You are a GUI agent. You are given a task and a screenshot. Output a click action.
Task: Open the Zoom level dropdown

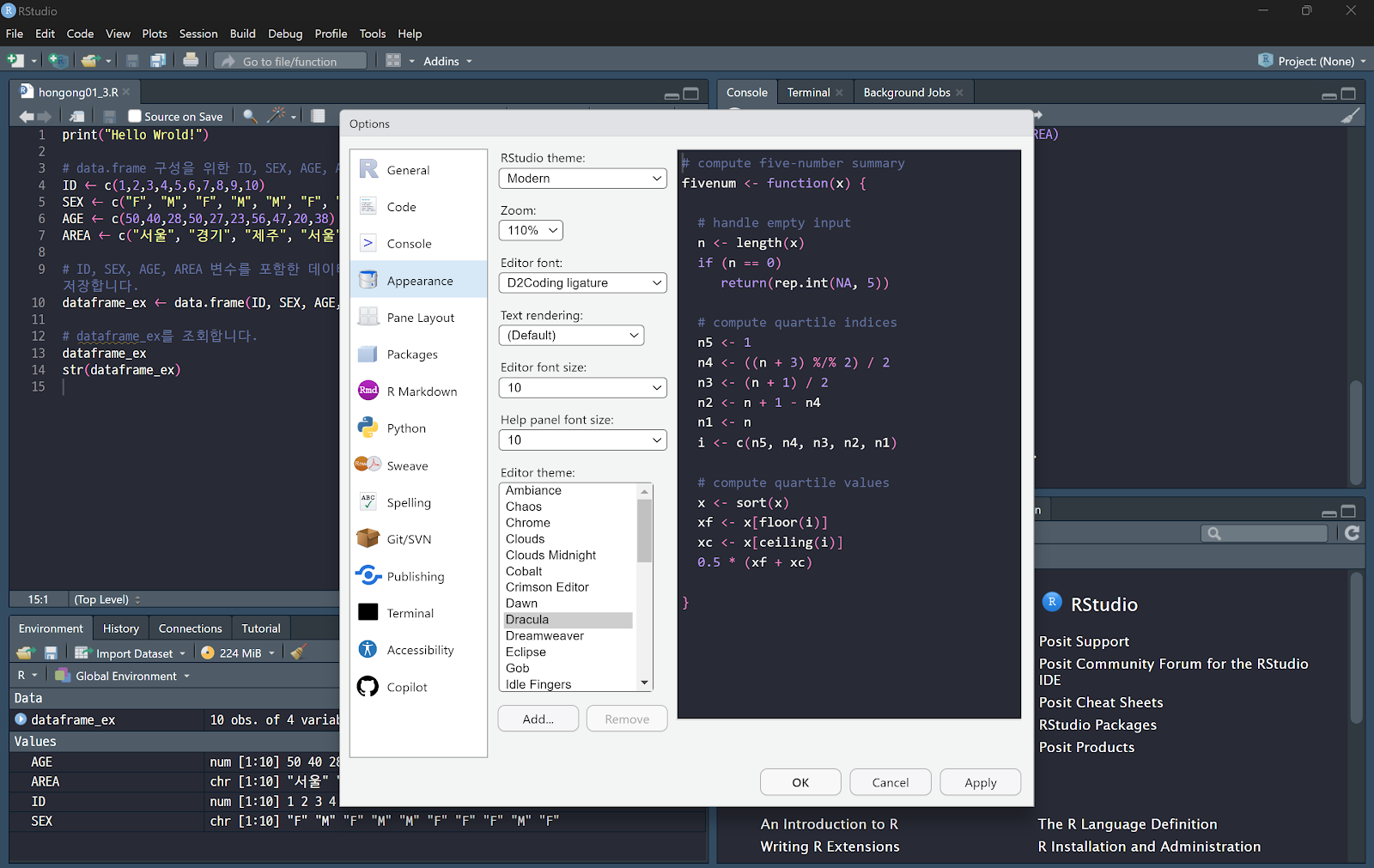531,230
